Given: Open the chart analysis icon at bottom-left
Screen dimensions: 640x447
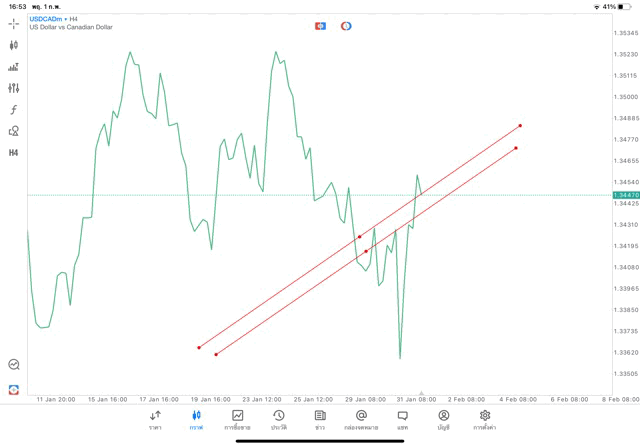Looking at the screenshot, I should coord(13,365).
